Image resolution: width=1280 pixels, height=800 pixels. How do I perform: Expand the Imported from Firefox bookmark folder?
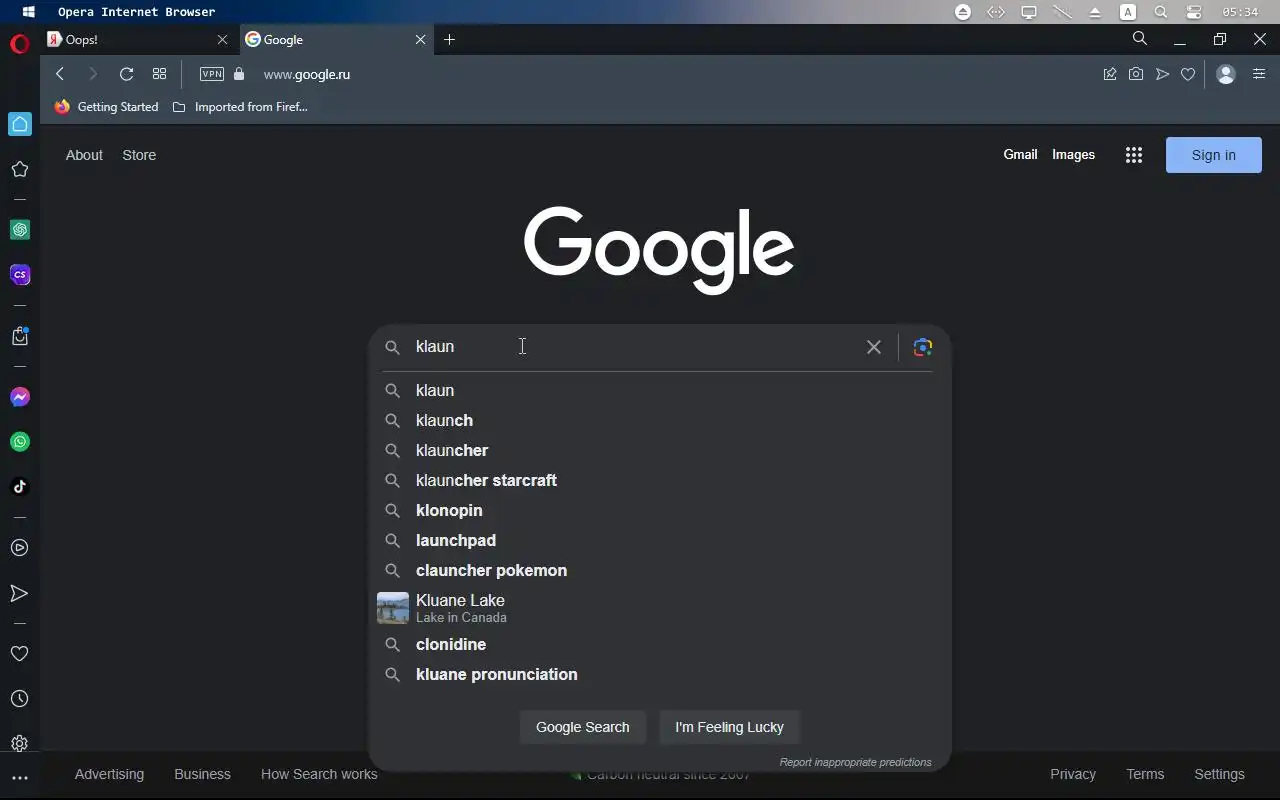coord(240,107)
